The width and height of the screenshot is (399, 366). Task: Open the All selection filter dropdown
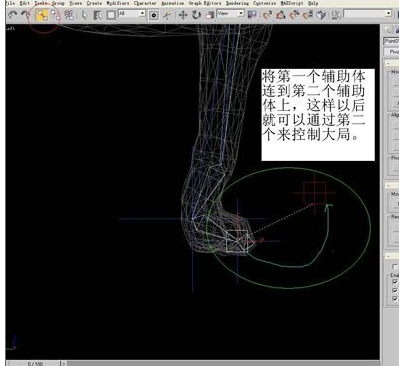(132, 14)
